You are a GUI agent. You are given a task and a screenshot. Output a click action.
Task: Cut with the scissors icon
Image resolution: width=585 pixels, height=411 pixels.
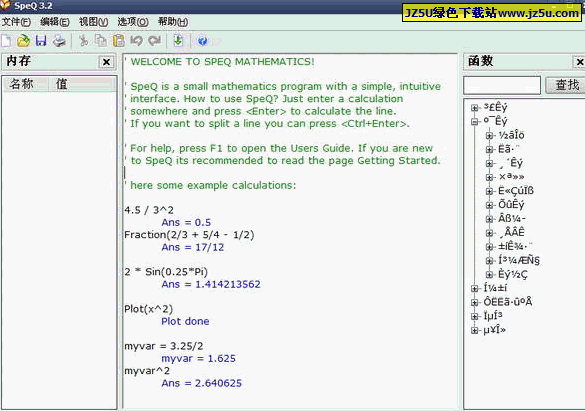84,41
